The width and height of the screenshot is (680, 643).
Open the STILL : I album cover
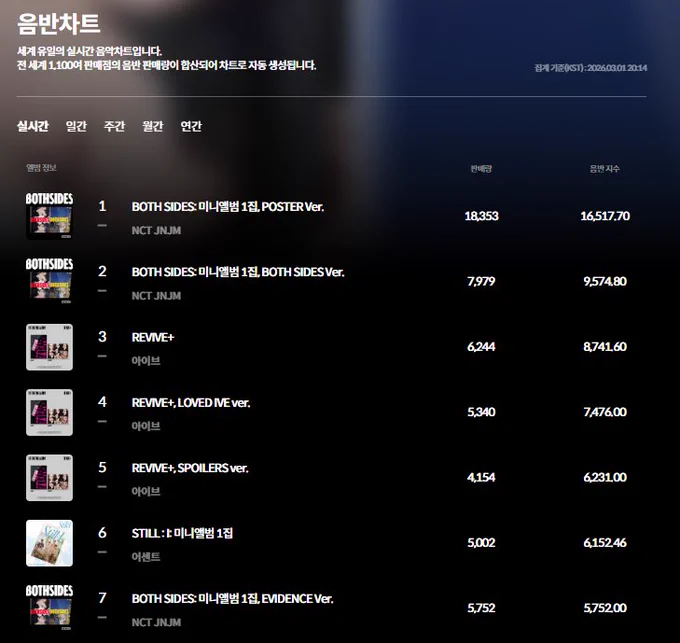[x=49, y=543]
